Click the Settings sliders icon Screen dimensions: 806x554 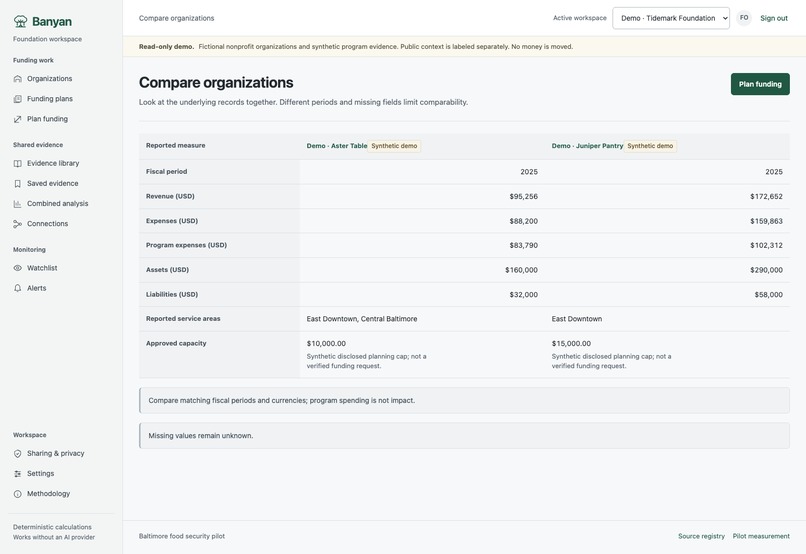17,473
